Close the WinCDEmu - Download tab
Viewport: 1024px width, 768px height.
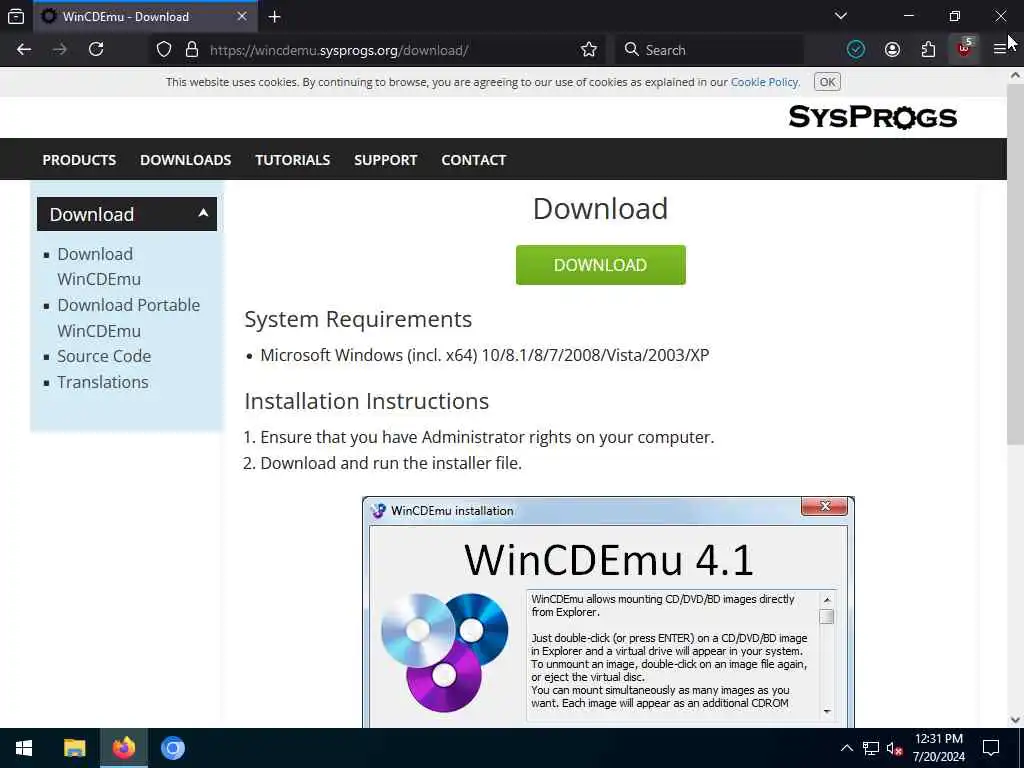tap(242, 16)
